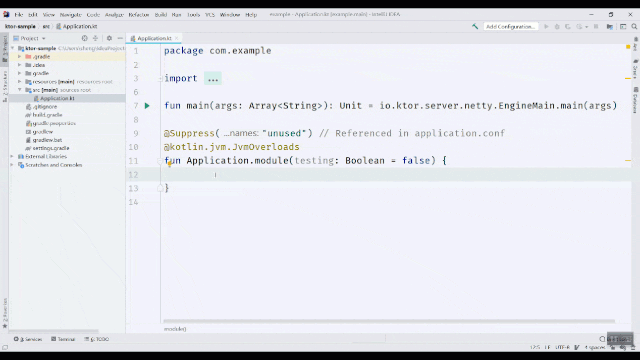This screenshot has height=360, width=640.
Task: Click the IntelliJ IDEA logo icon
Action: pyautogui.click(x=6, y=14)
